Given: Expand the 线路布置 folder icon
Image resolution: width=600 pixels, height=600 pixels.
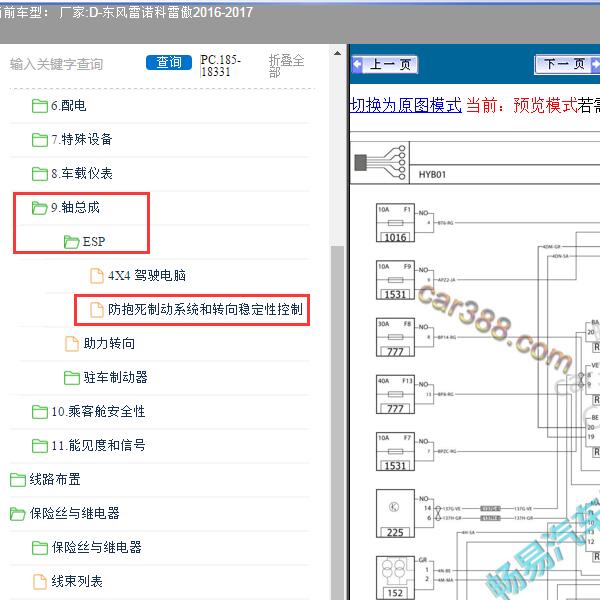Looking at the screenshot, I should [18, 479].
